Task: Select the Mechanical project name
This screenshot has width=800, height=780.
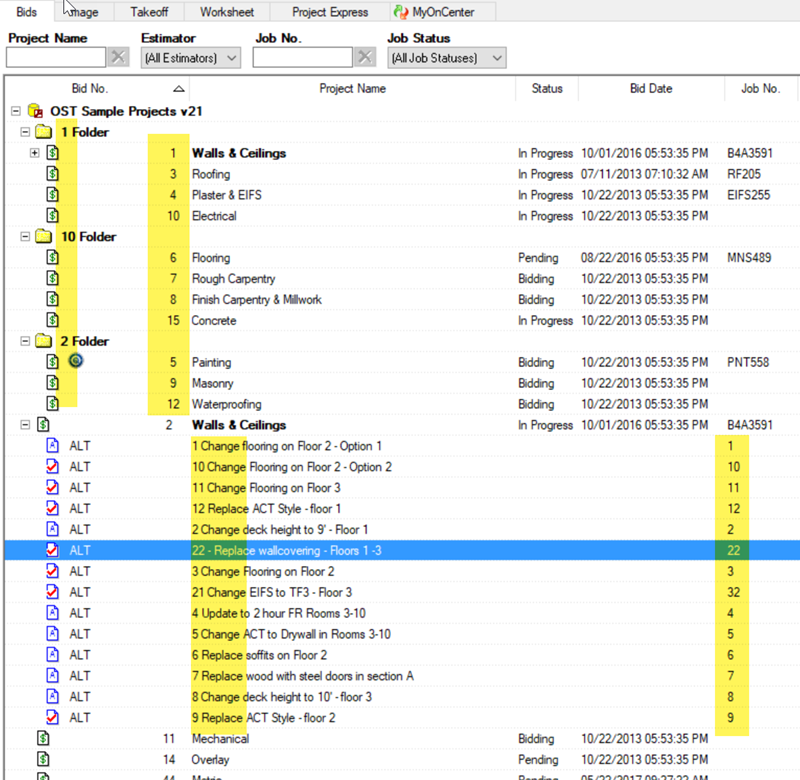Action: tap(220, 739)
